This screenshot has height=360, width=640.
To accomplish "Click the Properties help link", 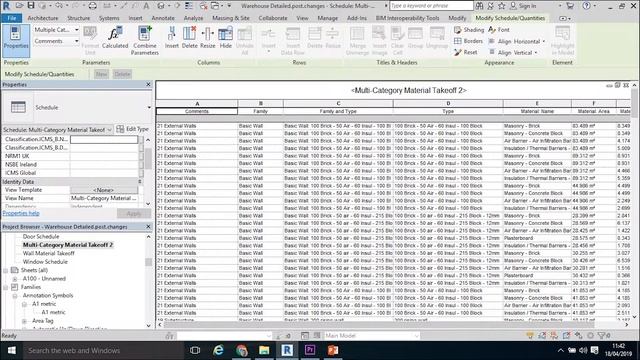I will click(21, 213).
